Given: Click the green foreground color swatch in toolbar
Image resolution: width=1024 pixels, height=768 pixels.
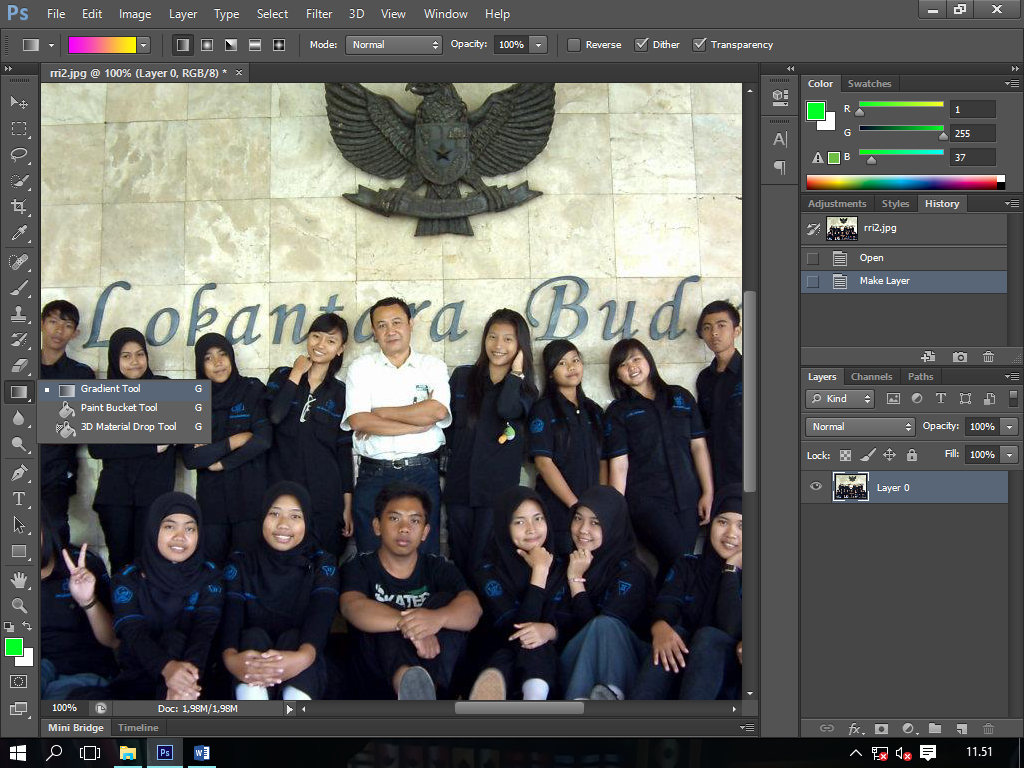Looking at the screenshot, I should click(14, 647).
